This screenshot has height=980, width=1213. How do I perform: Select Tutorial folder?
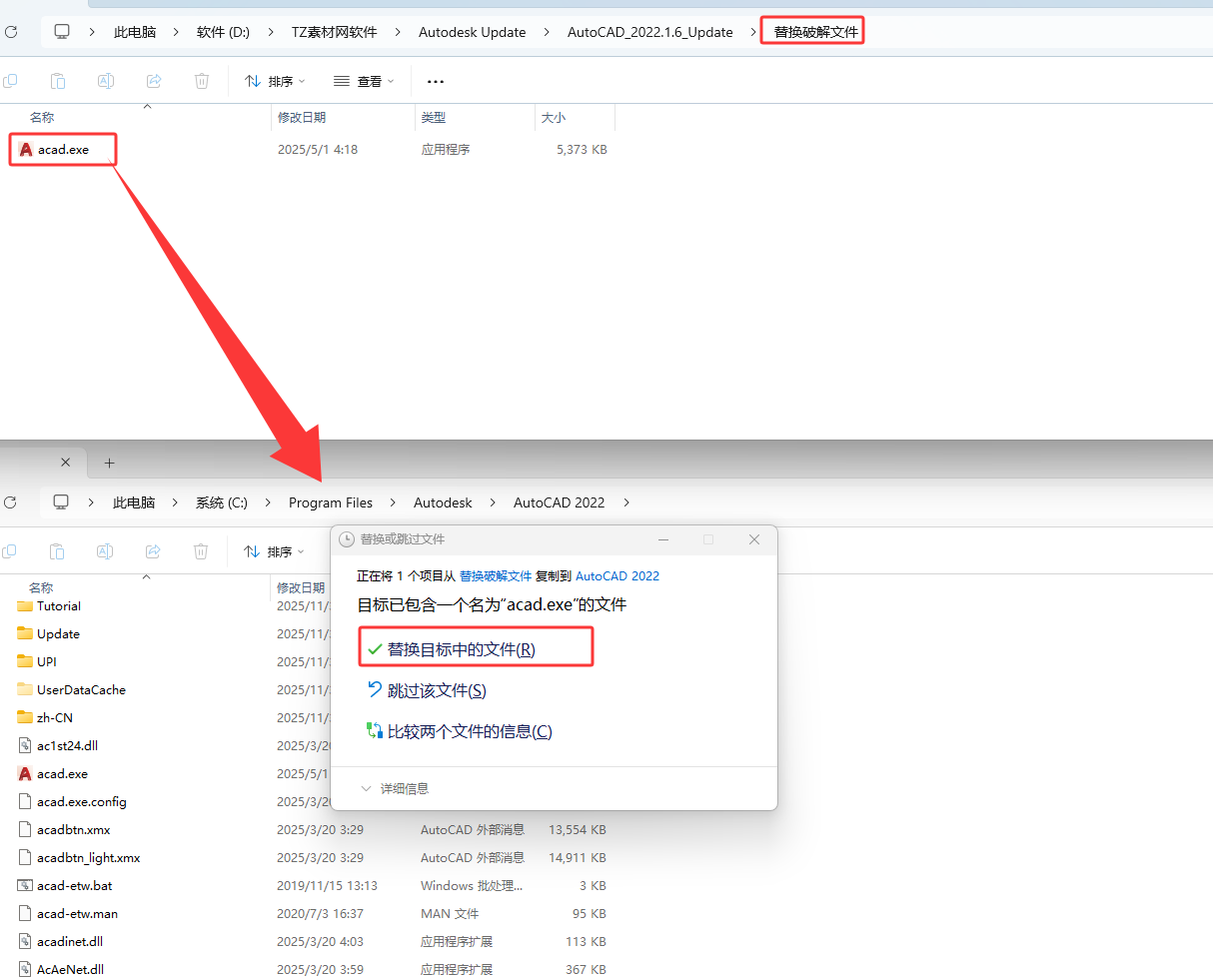pyautogui.click(x=49, y=606)
